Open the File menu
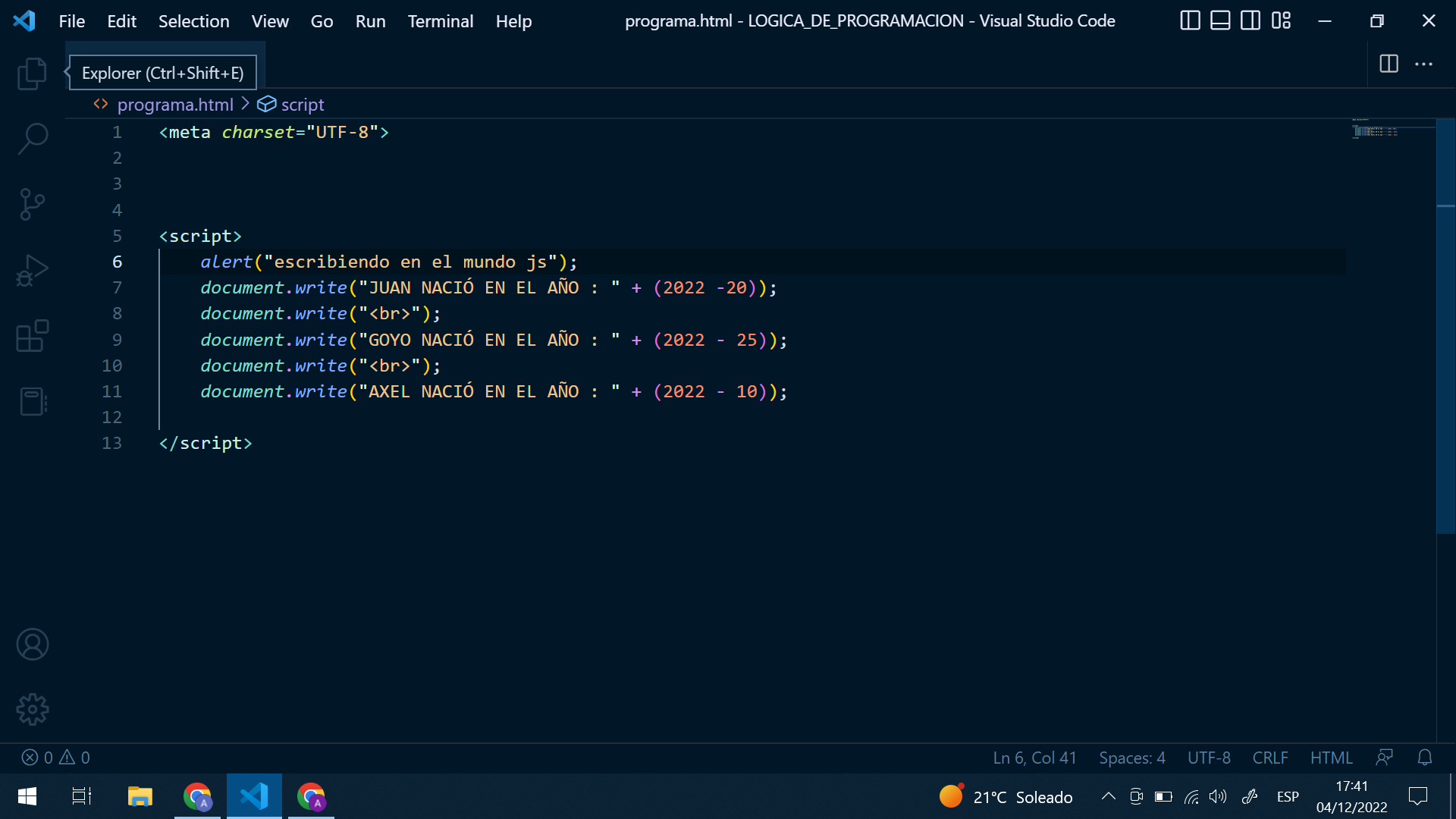This screenshot has height=819, width=1456. pos(72,21)
